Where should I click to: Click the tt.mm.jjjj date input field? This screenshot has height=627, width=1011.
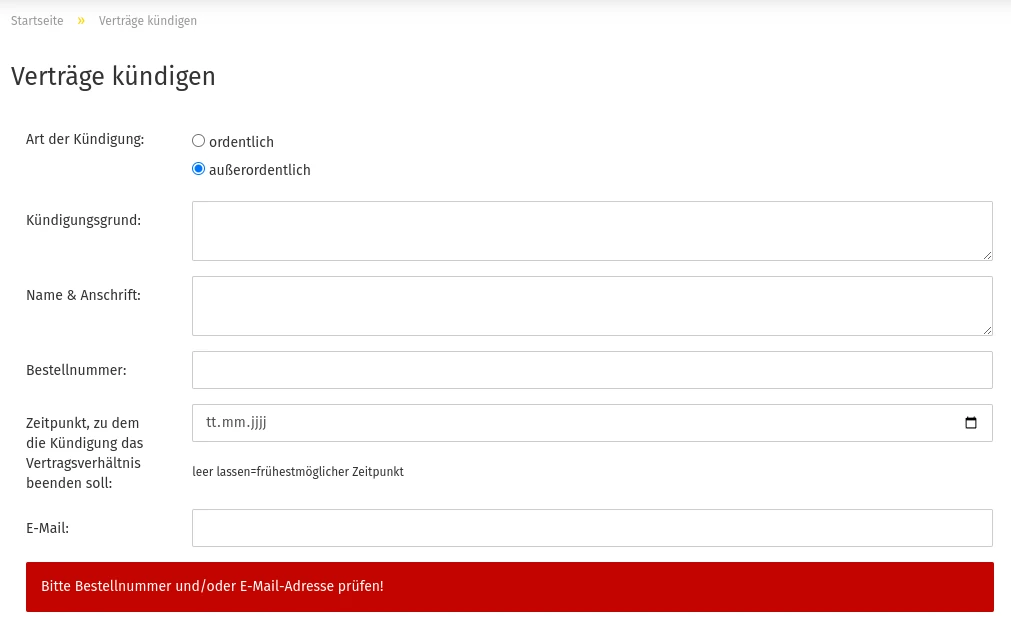click(592, 423)
